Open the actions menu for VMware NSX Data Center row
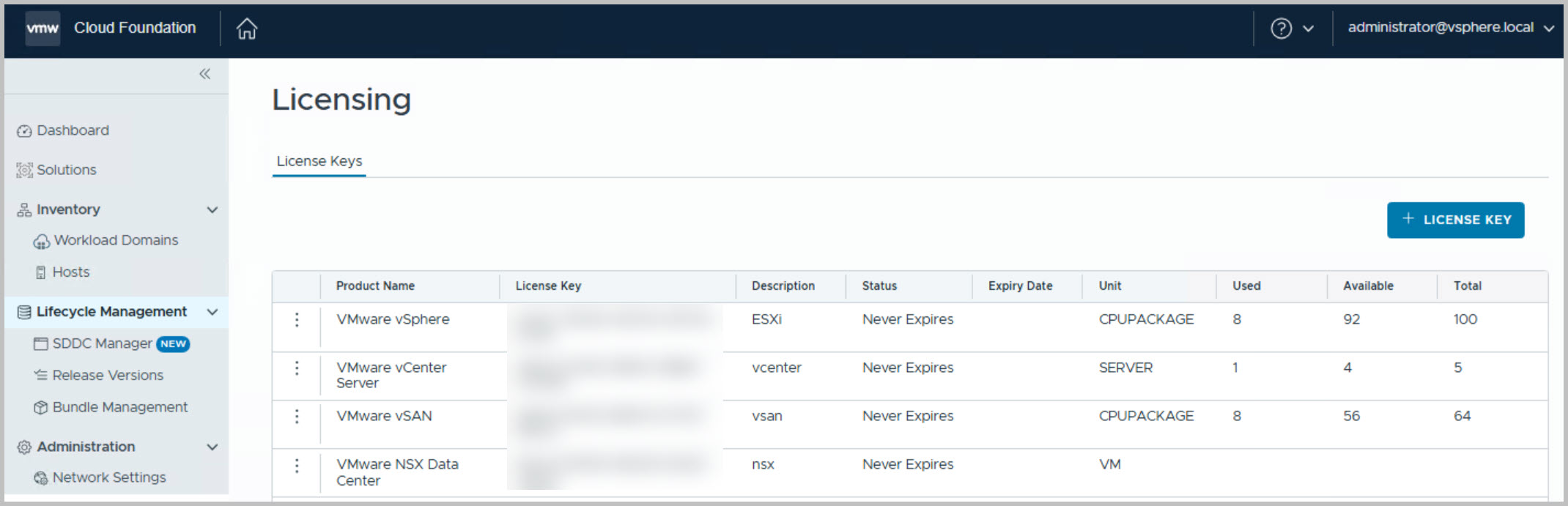 pos(297,466)
